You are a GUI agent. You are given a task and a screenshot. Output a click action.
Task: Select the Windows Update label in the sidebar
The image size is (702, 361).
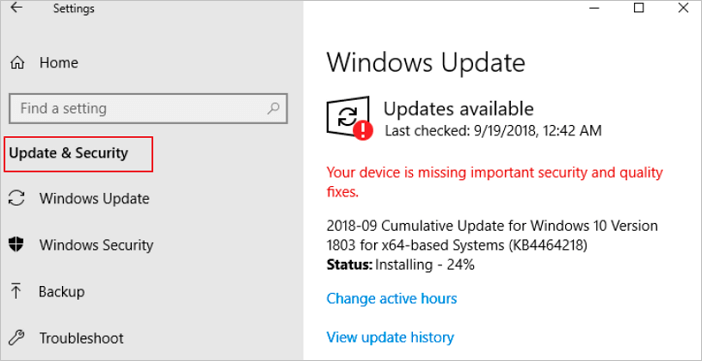point(94,198)
